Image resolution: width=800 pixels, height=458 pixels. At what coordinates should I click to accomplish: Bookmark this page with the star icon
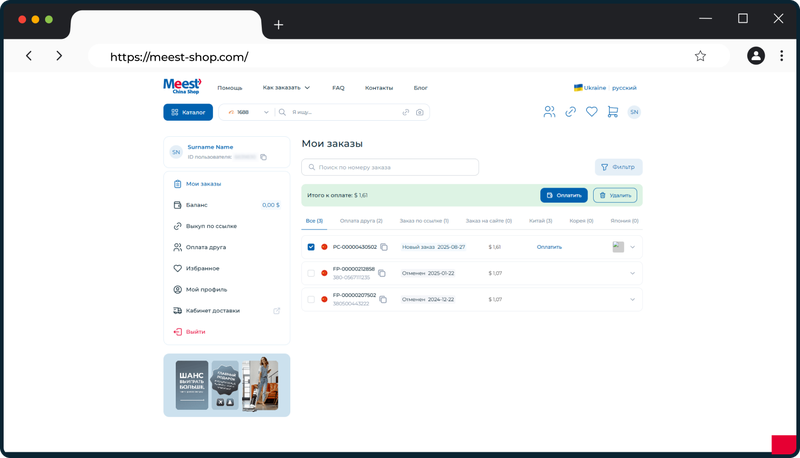point(700,56)
